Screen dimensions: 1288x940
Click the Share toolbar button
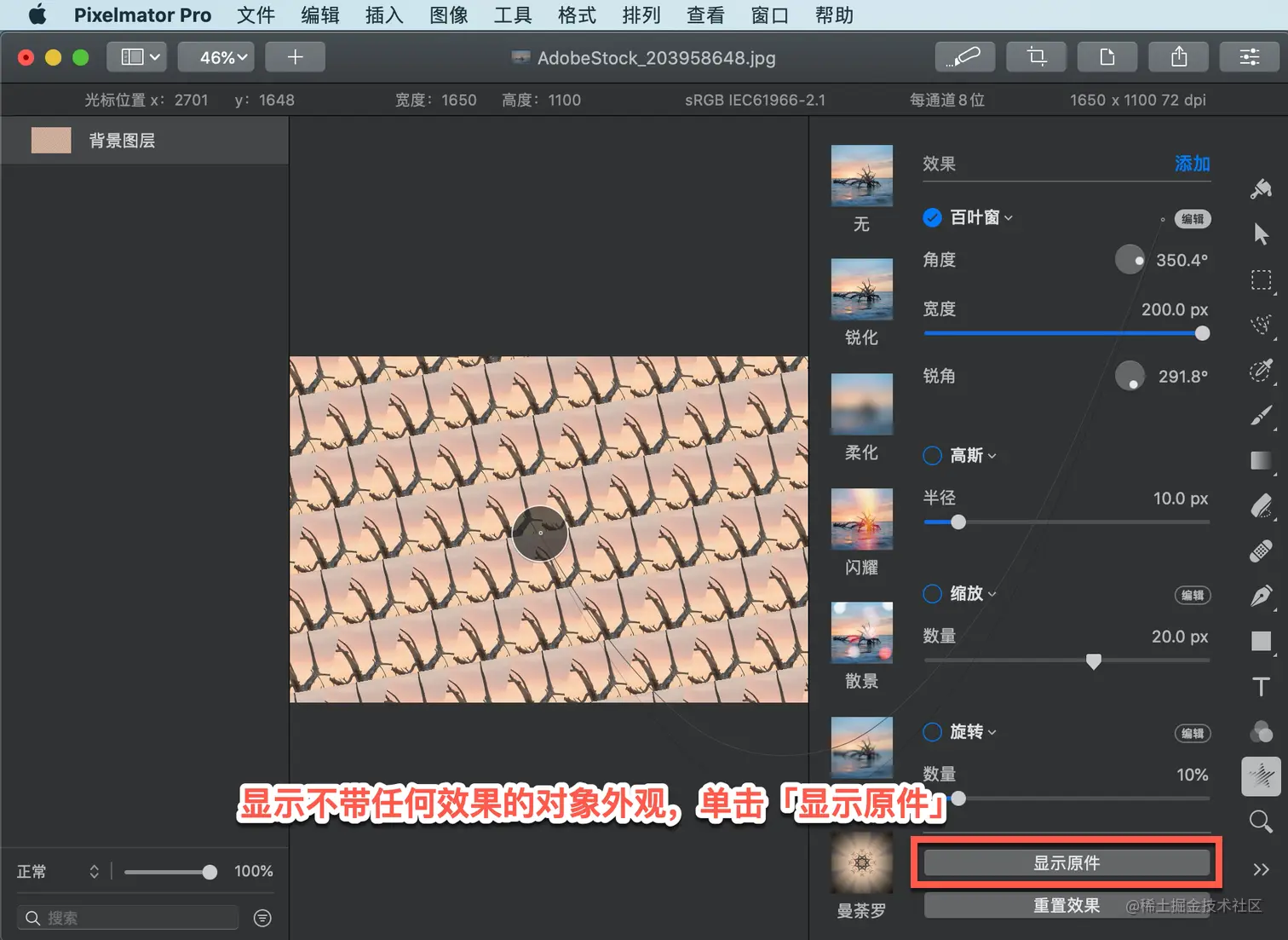click(1179, 57)
